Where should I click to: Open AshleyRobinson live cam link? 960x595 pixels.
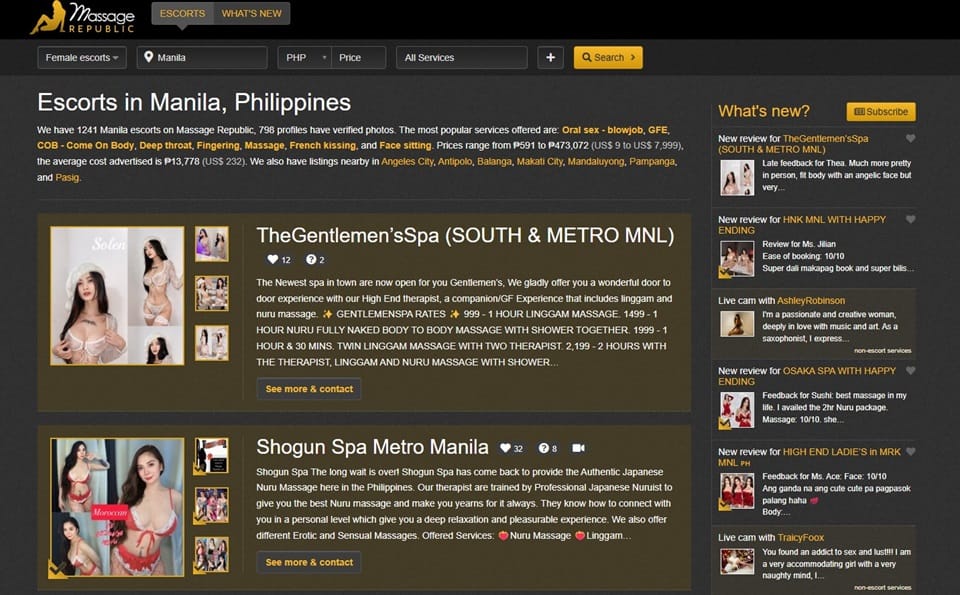(811, 301)
